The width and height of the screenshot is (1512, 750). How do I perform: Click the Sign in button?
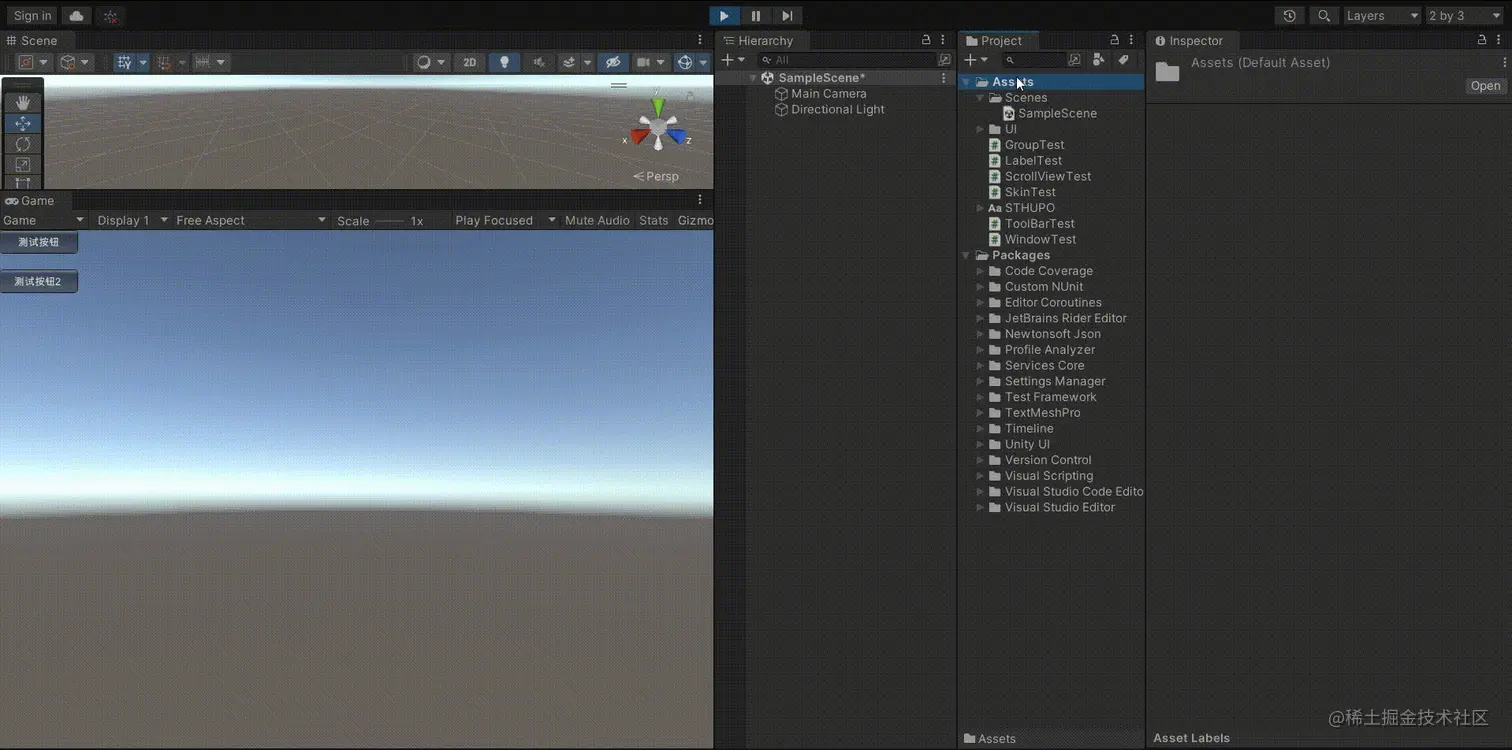(33, 16)
